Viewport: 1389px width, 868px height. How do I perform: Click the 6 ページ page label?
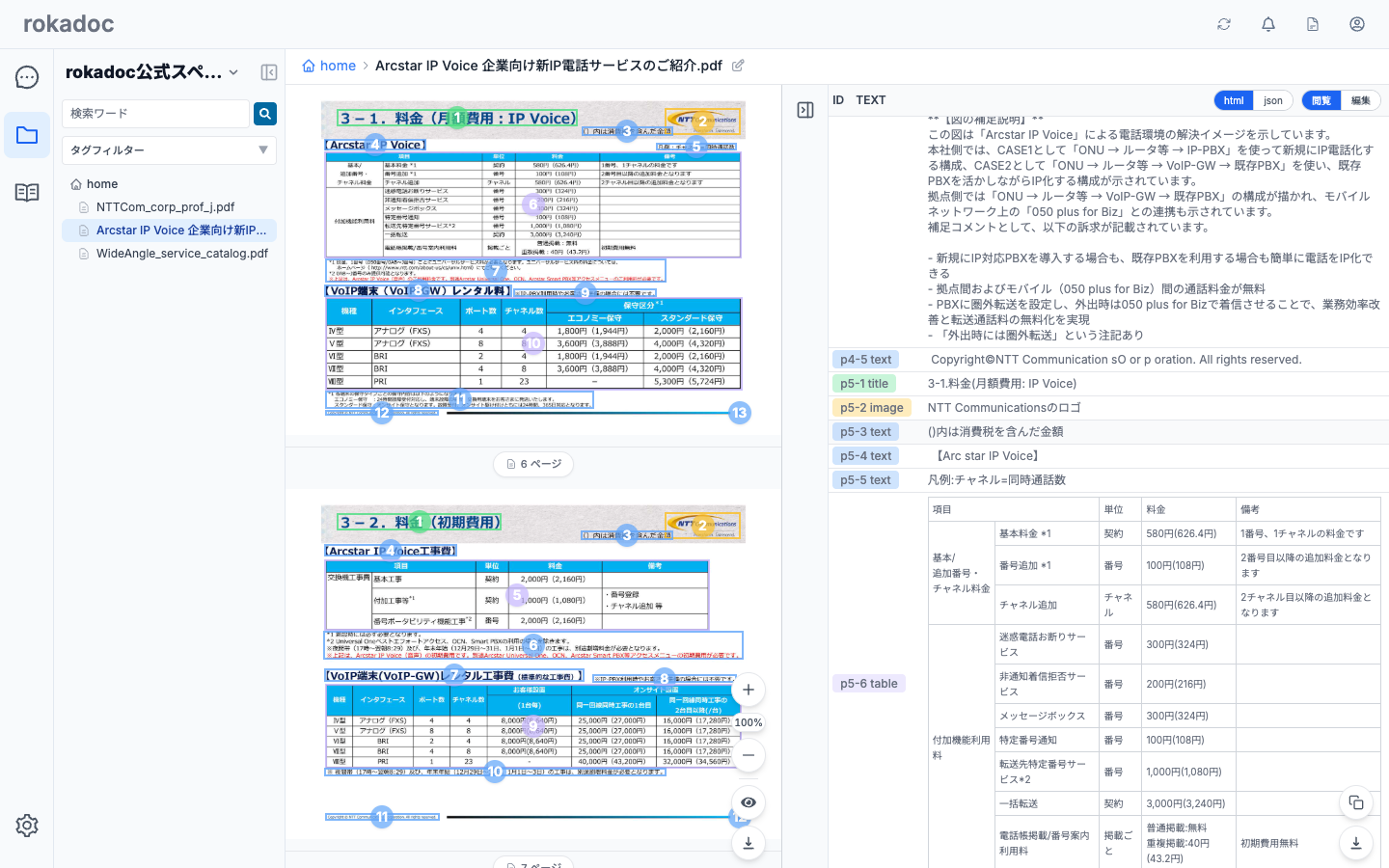point(533,464)
